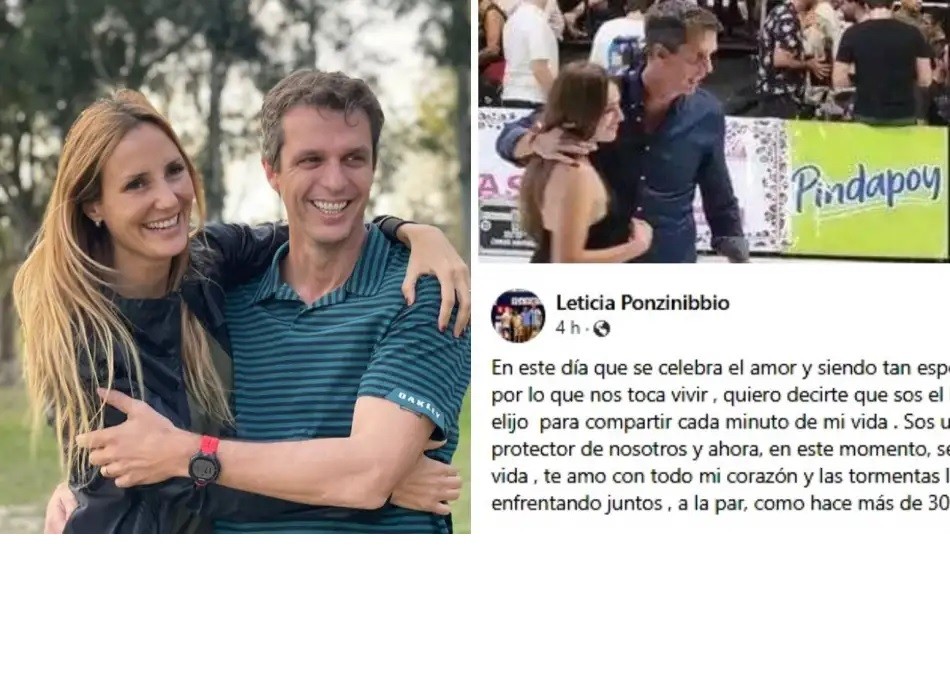Click the floral patterned banner beside Pindapoy
Viewport: 950px width, 680px height.
point(756,182)
